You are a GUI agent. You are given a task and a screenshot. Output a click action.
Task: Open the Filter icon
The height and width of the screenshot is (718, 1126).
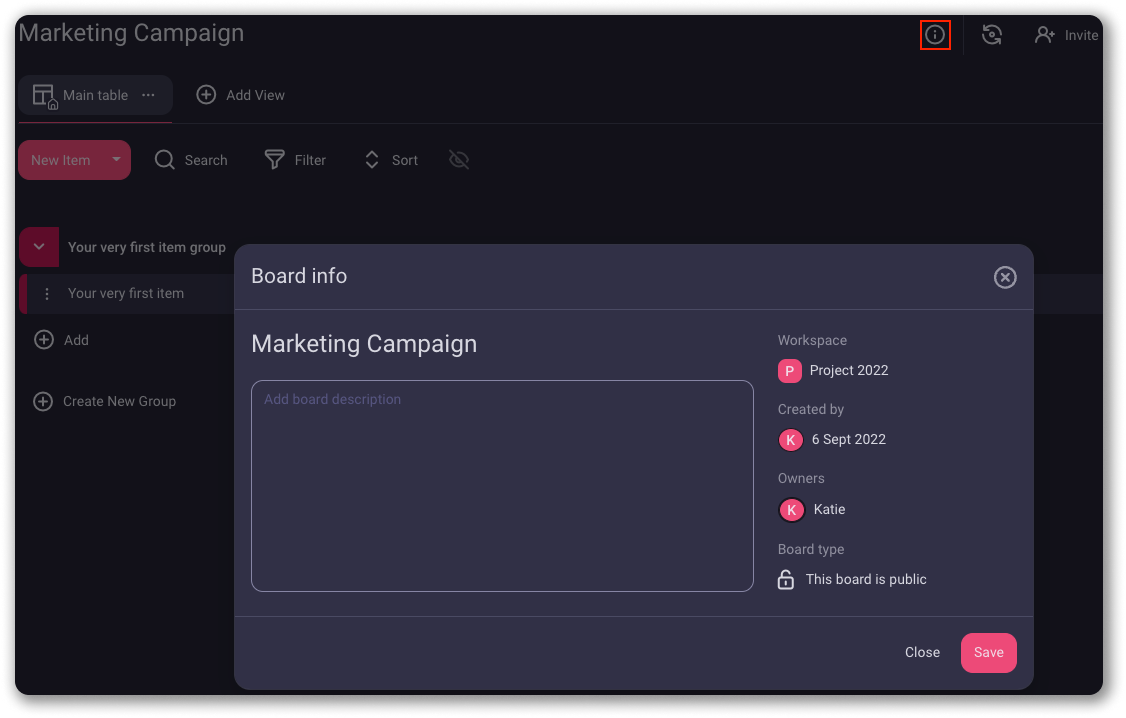tap(272, 159)
